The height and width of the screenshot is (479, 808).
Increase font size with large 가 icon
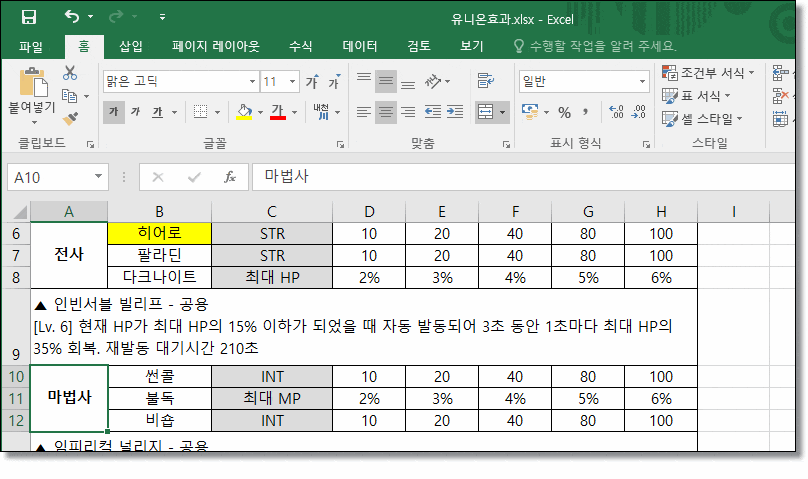[312, 81]
